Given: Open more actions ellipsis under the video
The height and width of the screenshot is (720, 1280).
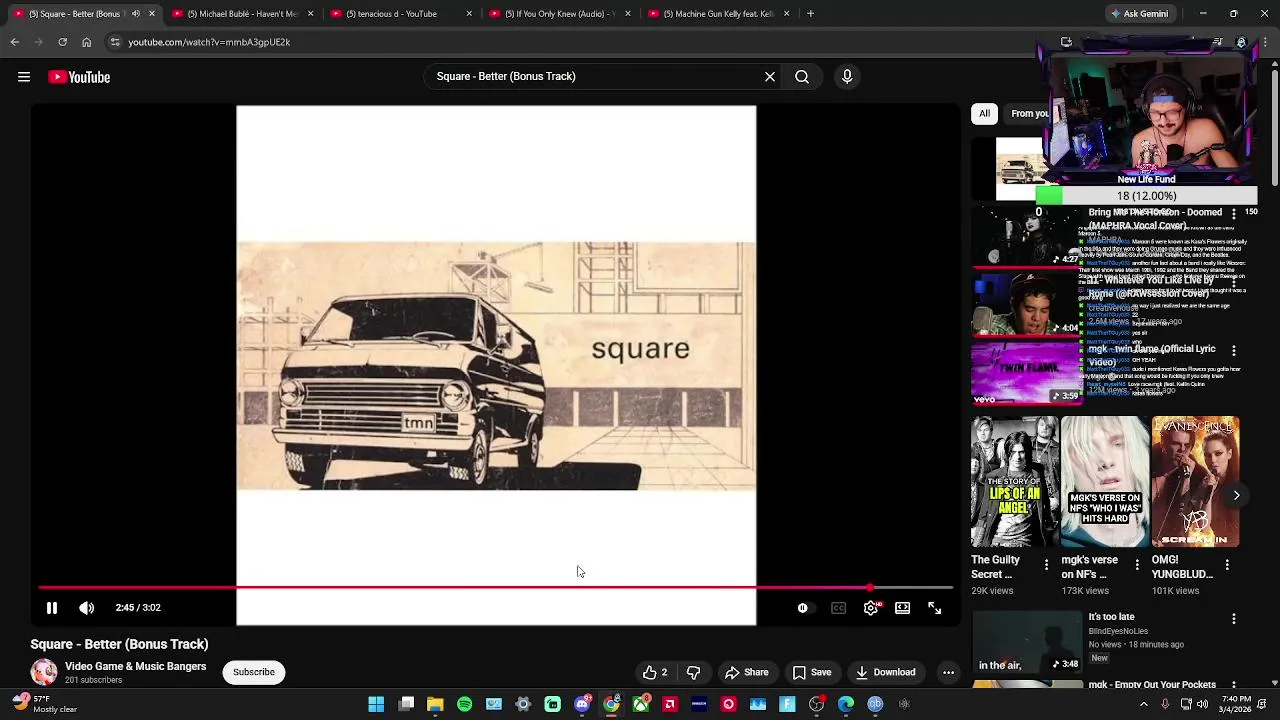Looking at the screenshot, I should 948,672.
